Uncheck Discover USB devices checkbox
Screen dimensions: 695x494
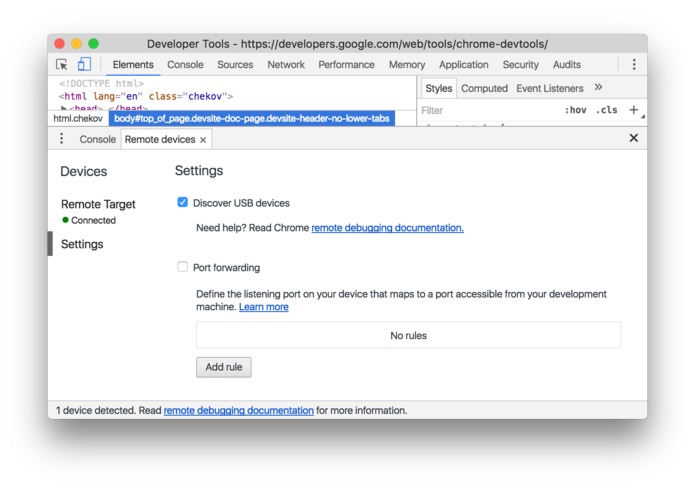click(x=182, y=202)
